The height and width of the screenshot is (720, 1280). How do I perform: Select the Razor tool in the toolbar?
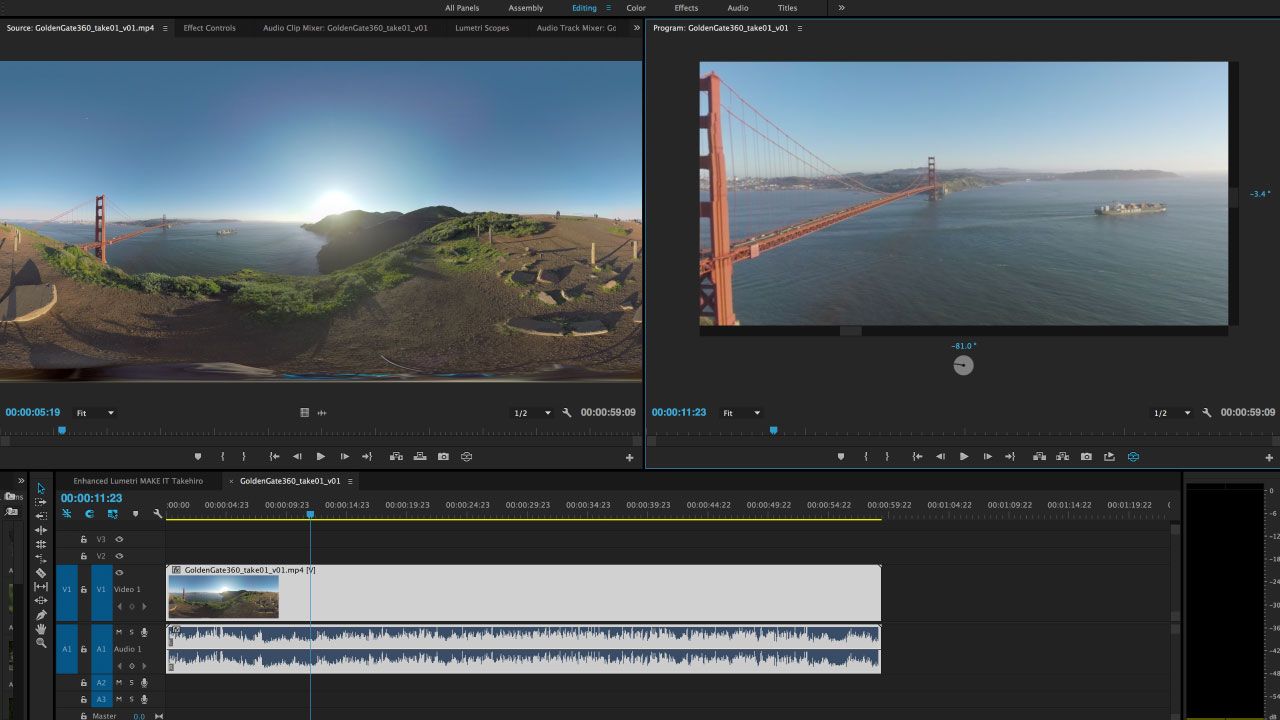41,573
